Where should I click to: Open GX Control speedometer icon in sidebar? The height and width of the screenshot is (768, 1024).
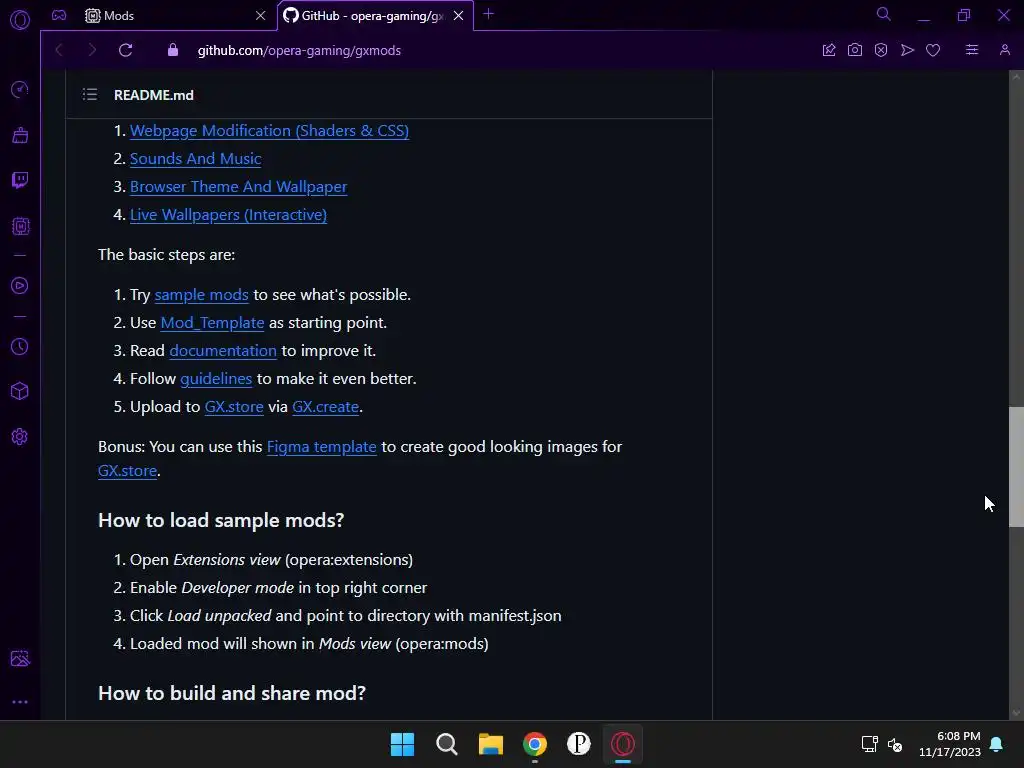(x=20, y=89)
